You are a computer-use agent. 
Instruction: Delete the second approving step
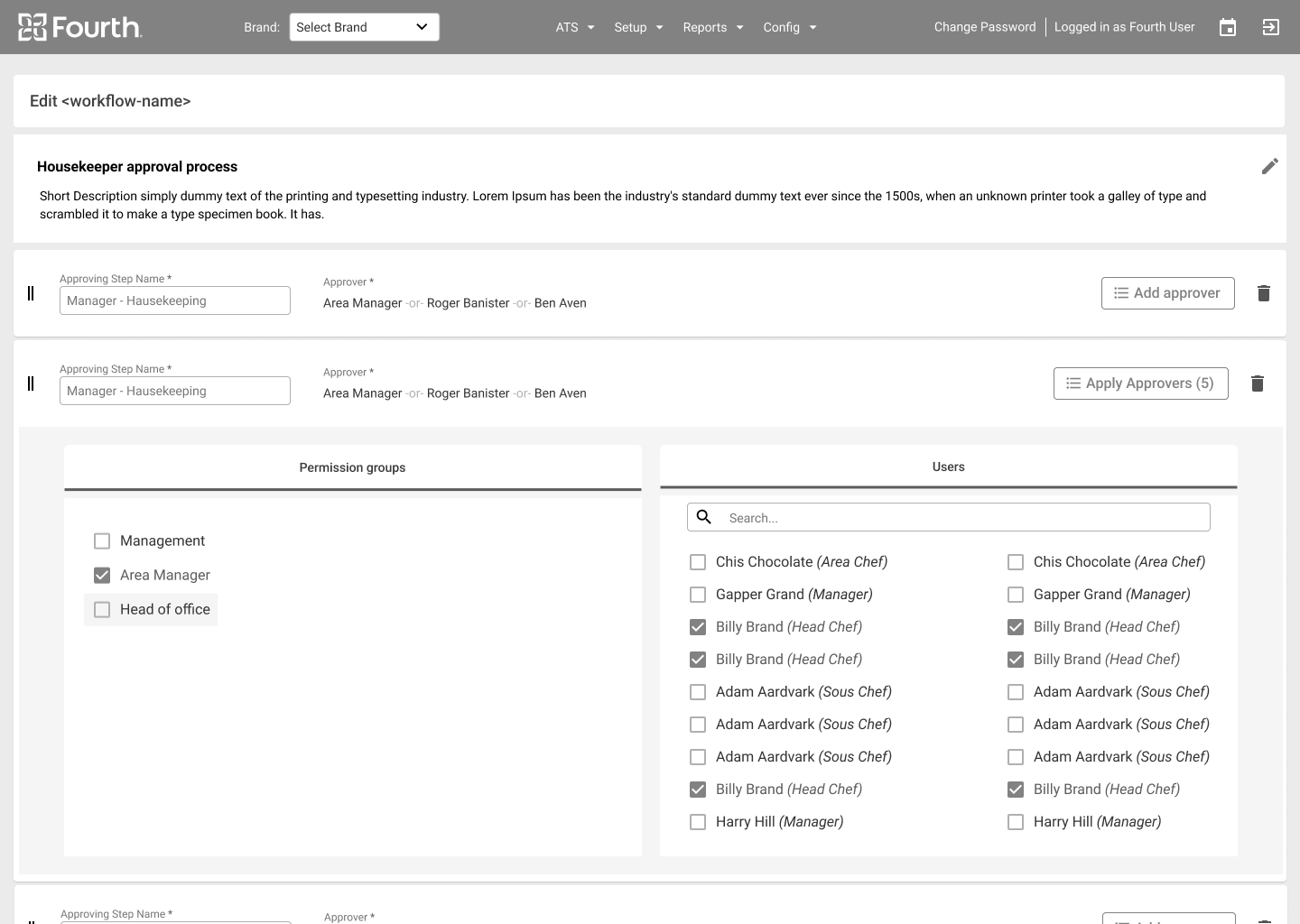1257,383
